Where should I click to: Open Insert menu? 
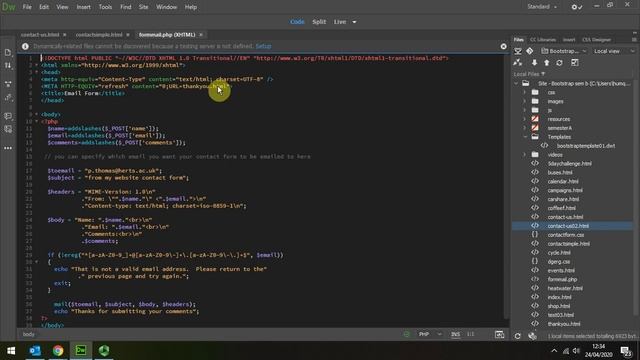(x=84, y=7)
